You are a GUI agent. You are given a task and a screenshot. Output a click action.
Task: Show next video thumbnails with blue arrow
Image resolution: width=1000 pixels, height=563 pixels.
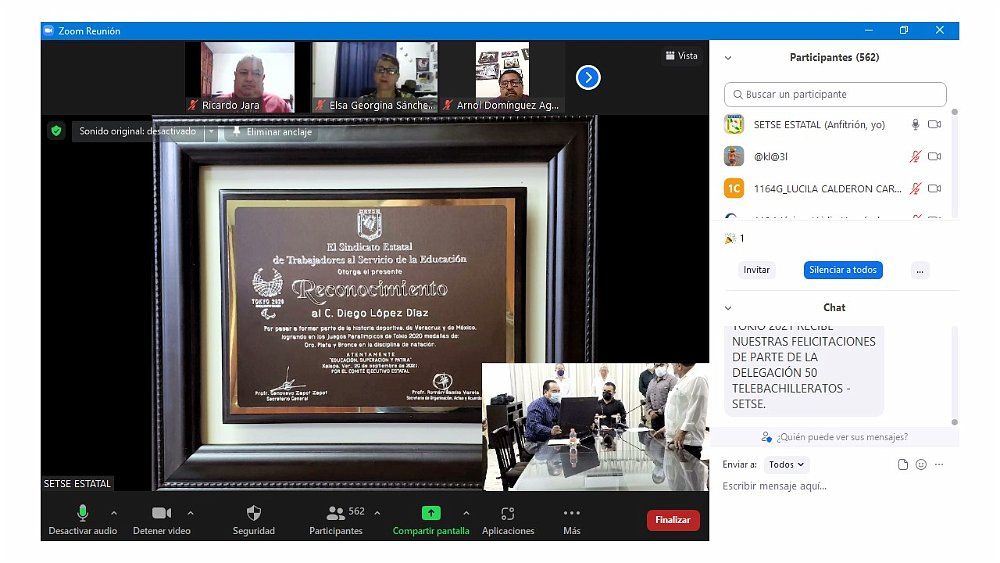588,77
